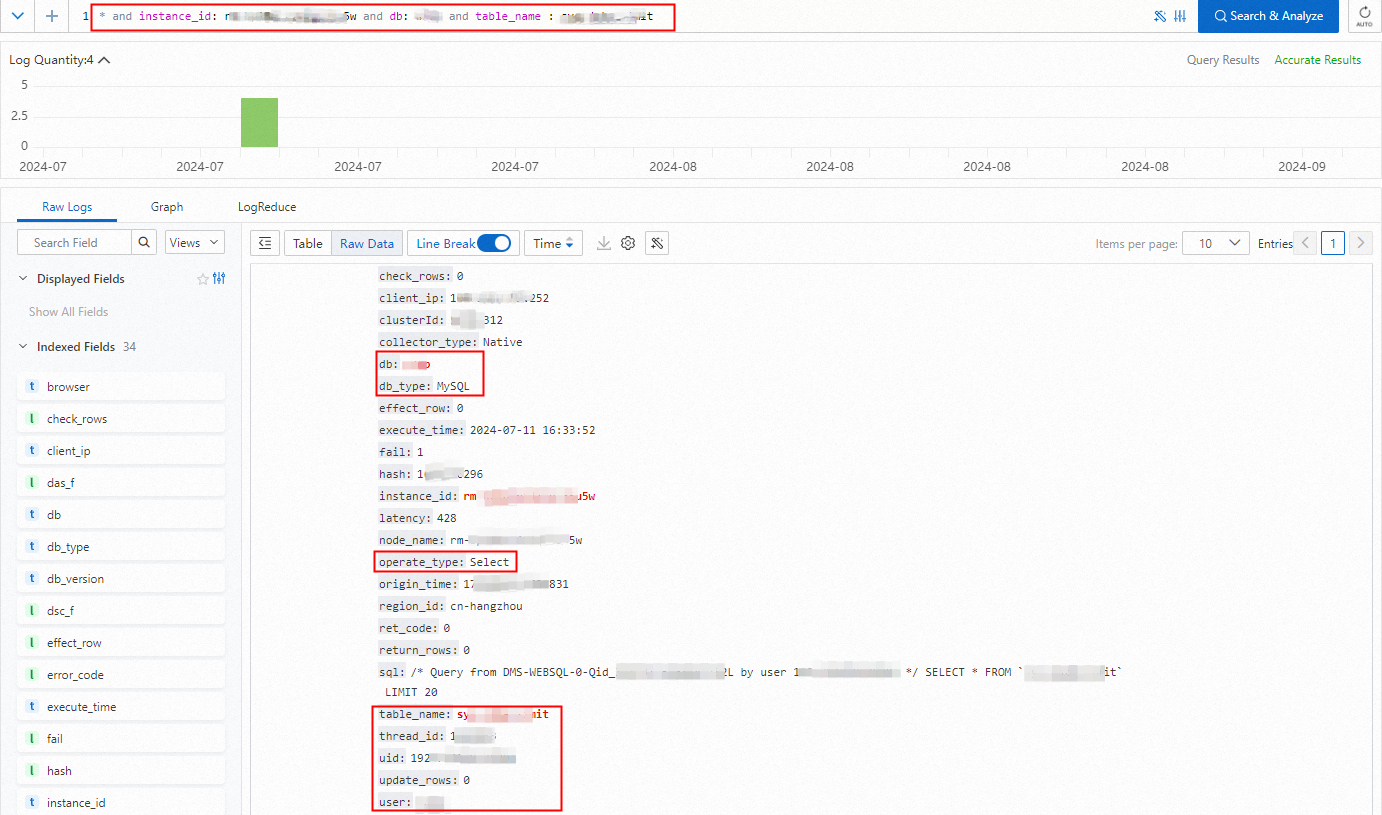This screenshot has height=815, width=1382.
Task: Change the Time sort order dropdown
Action: [553, 243]
